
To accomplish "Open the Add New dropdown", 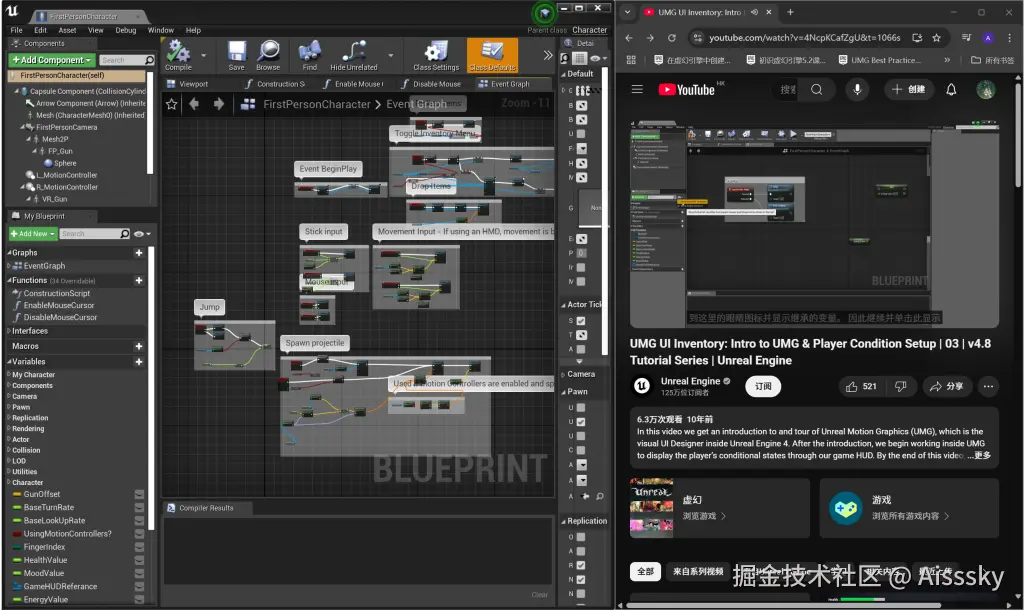I will 33,234.
